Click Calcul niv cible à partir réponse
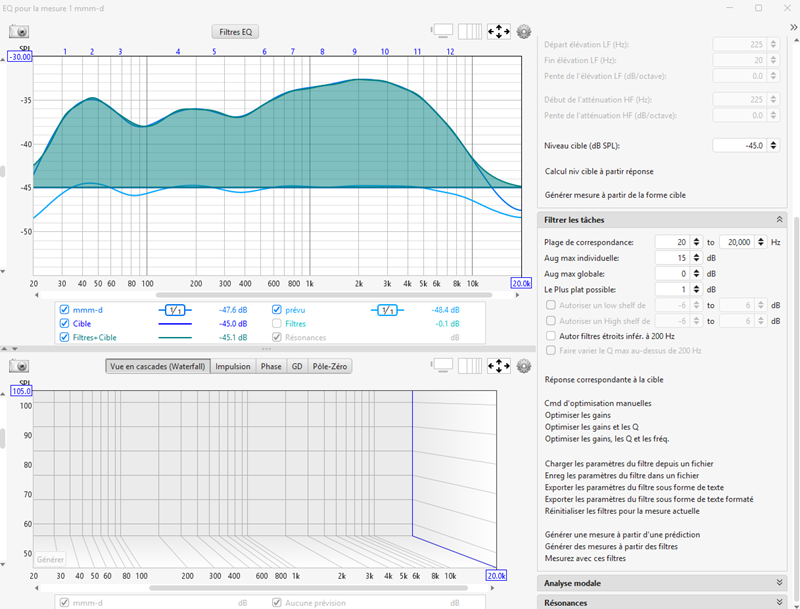Image resolution: width=800 pixels, height=609 pixels. point(599,171)
